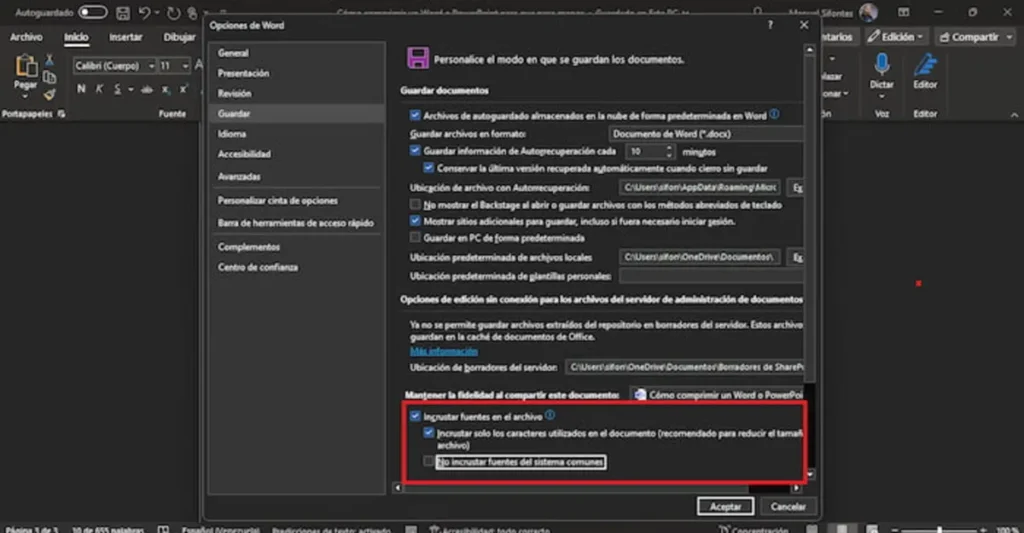This screenshot has width=1024, height=533.
Task: Click the strikethrough icon
Action: 147,89
